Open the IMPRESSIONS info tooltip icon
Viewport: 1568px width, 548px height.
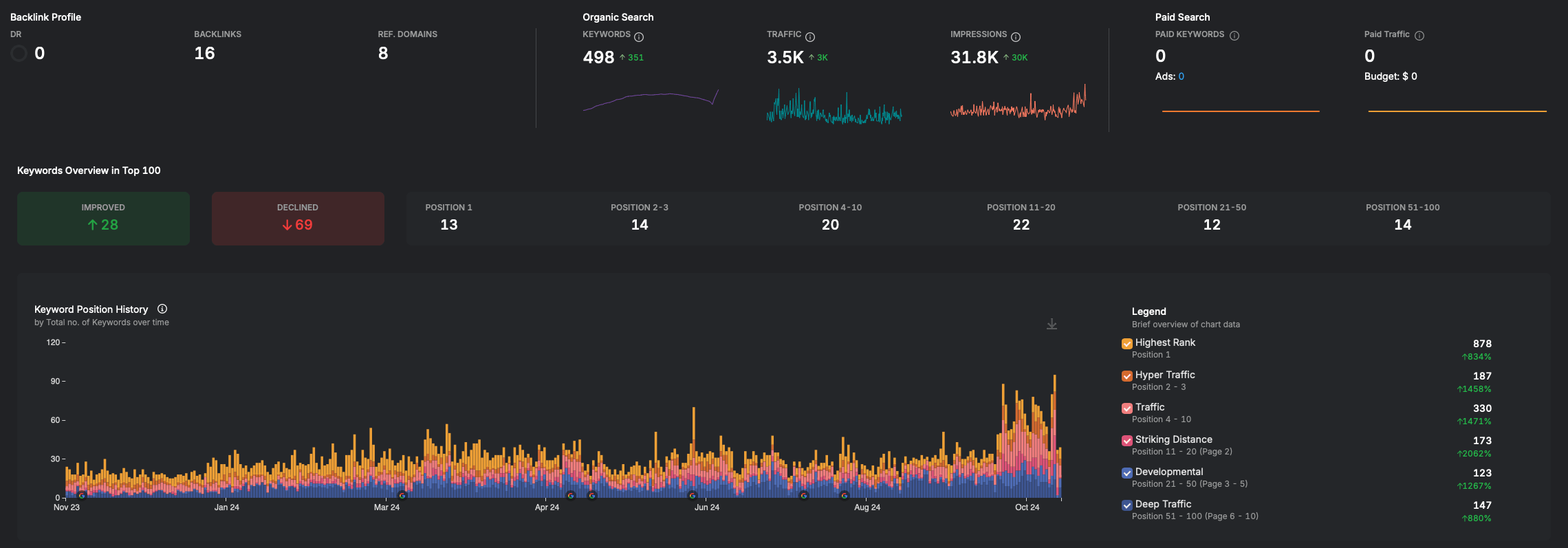pos(1016,37)
